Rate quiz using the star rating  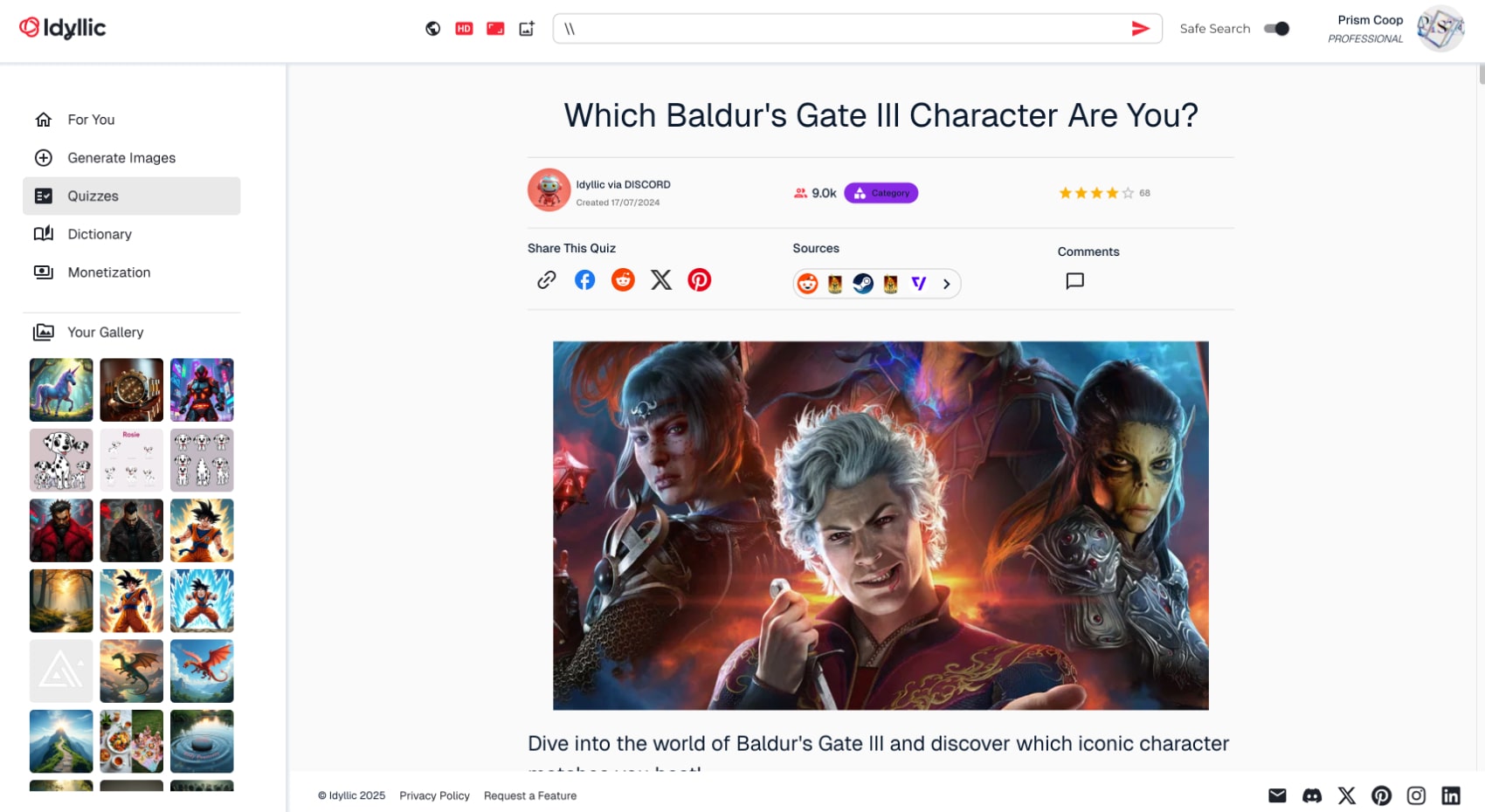pyautogui.click(x=1096, y=193)
